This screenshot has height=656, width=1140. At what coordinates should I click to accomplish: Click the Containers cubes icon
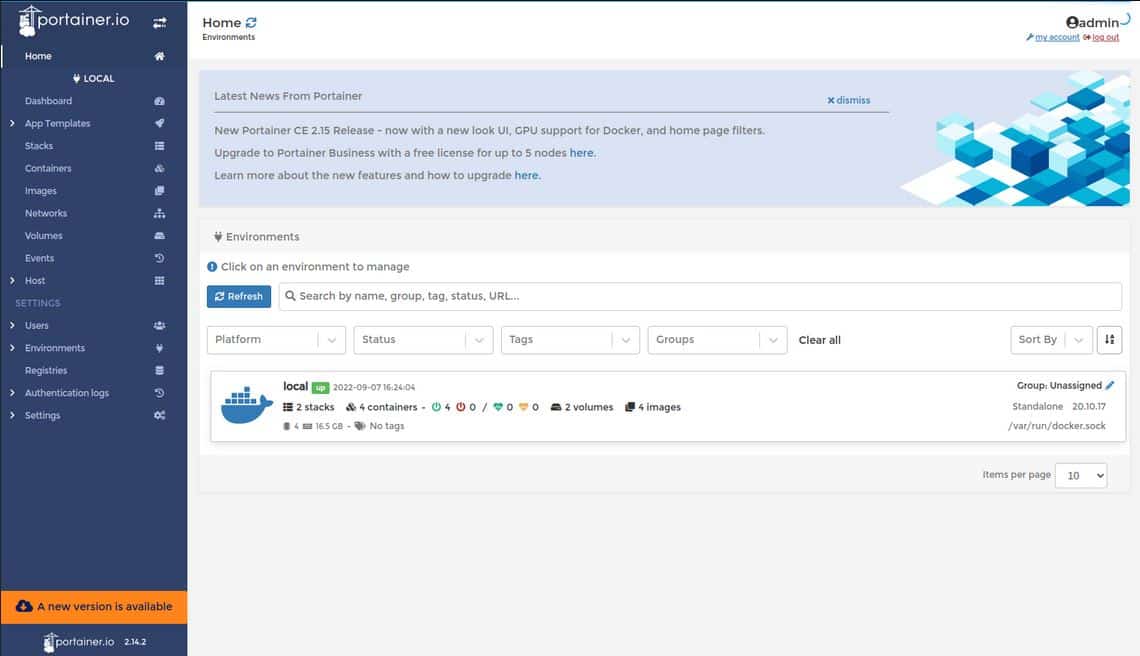159,169
